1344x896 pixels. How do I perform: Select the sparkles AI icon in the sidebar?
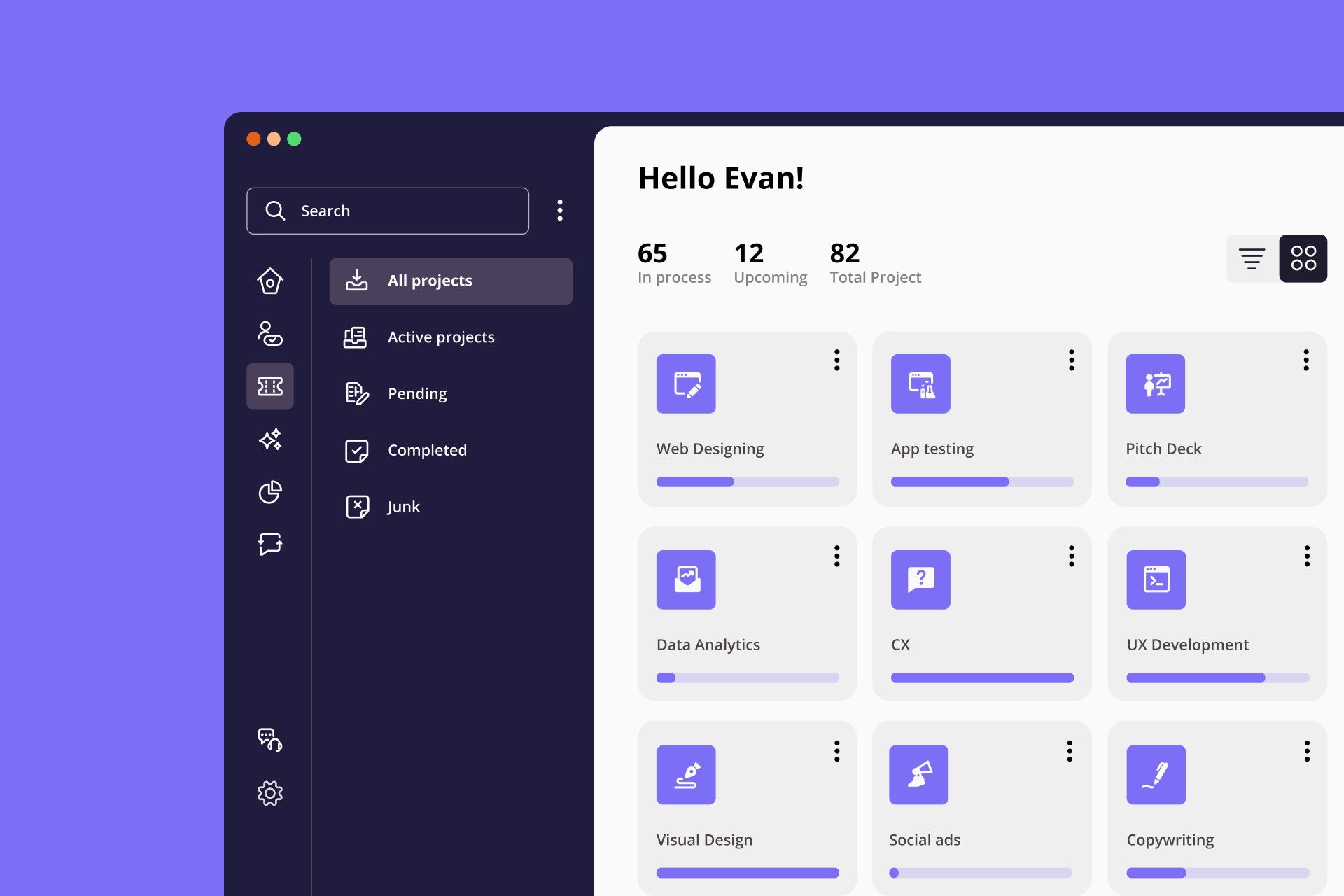coord(270,440)
